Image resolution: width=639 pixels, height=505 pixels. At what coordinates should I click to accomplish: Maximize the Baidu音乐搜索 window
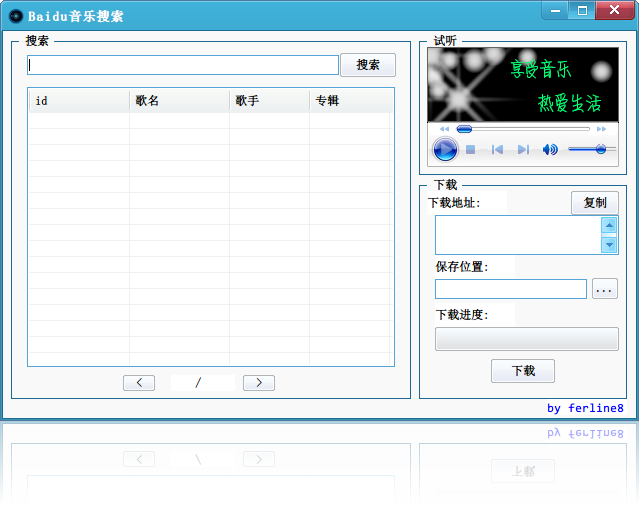tap(582, 10)
